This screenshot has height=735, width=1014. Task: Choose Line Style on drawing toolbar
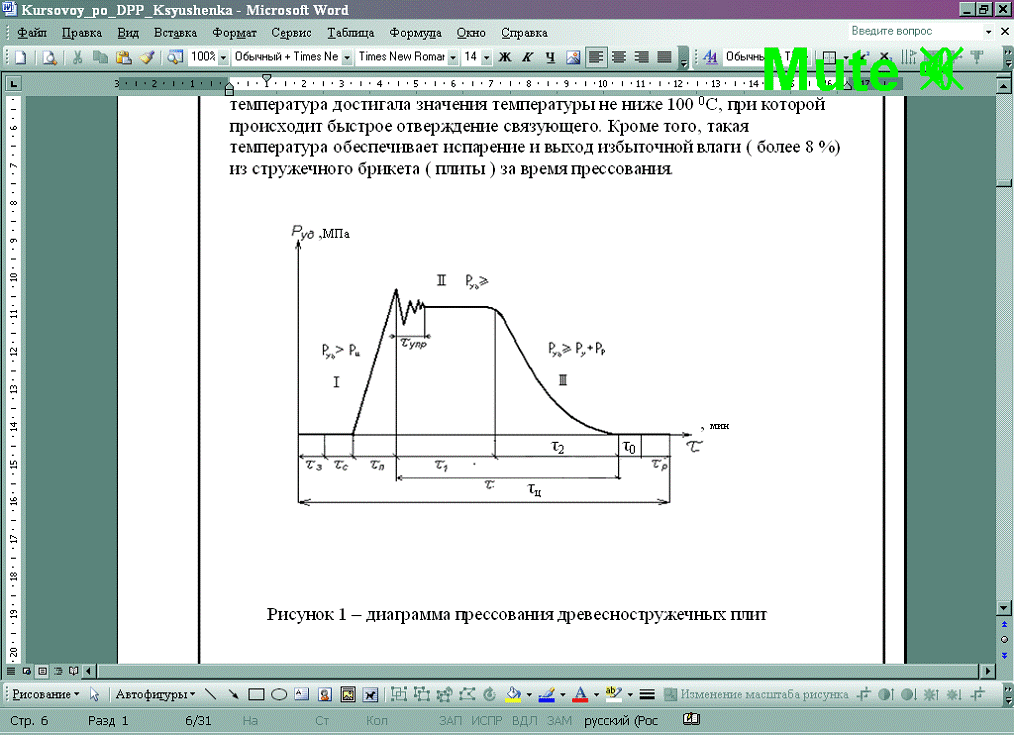(647, 694)
